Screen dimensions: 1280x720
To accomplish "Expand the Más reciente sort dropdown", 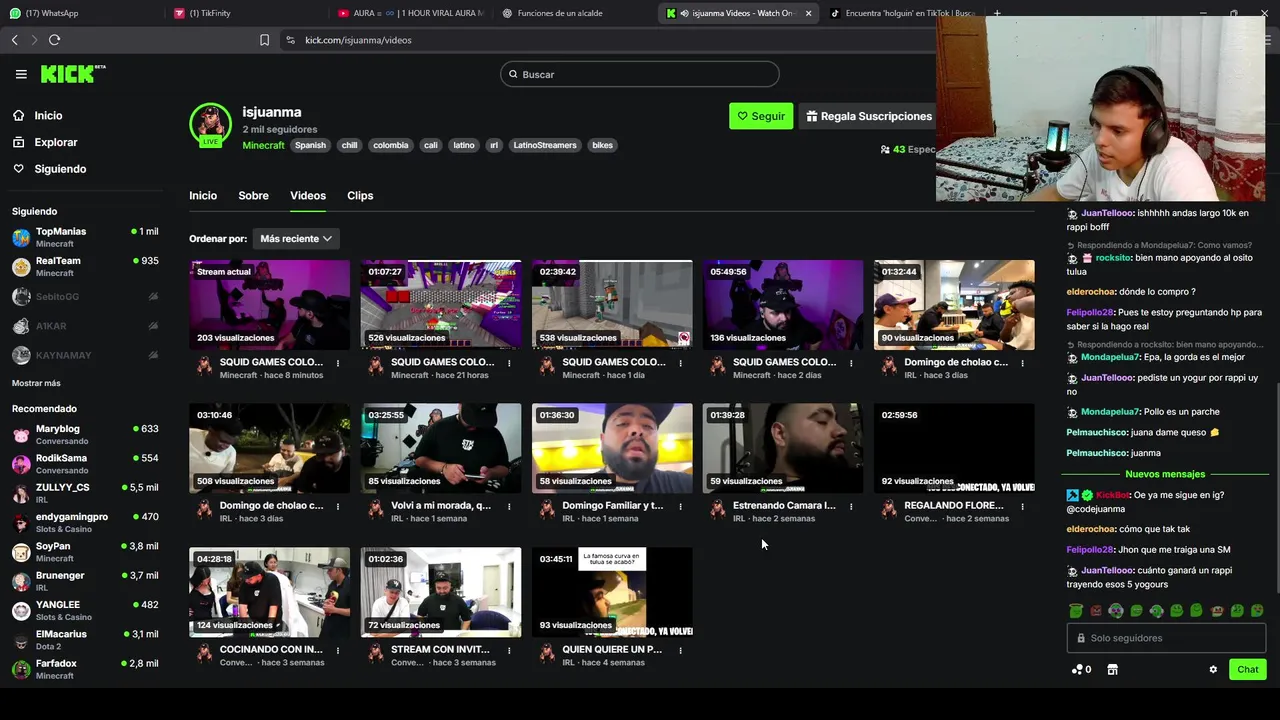I will pyautogui.click(x=296, y=239).
